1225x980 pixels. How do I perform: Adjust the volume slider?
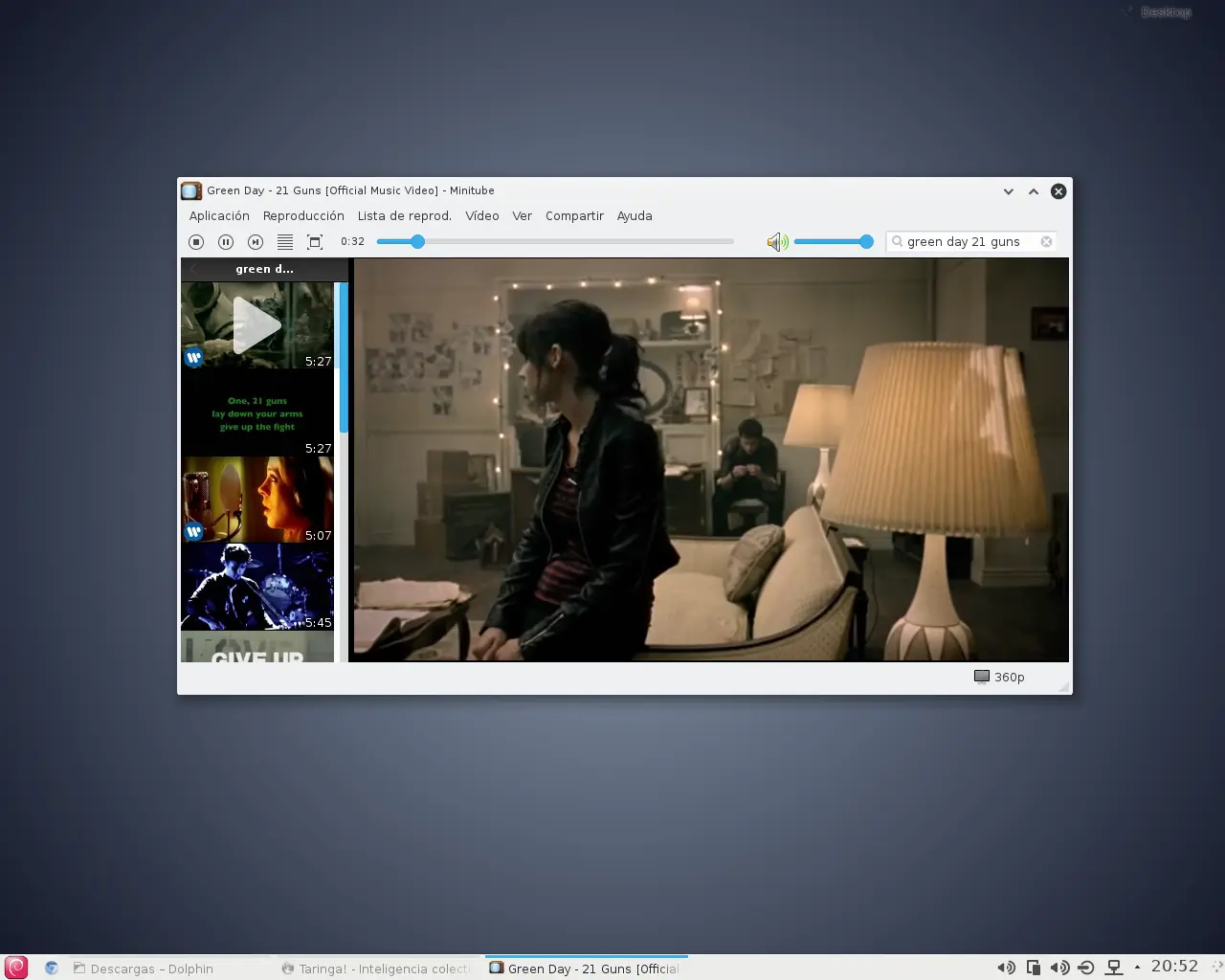coord(834,242)
